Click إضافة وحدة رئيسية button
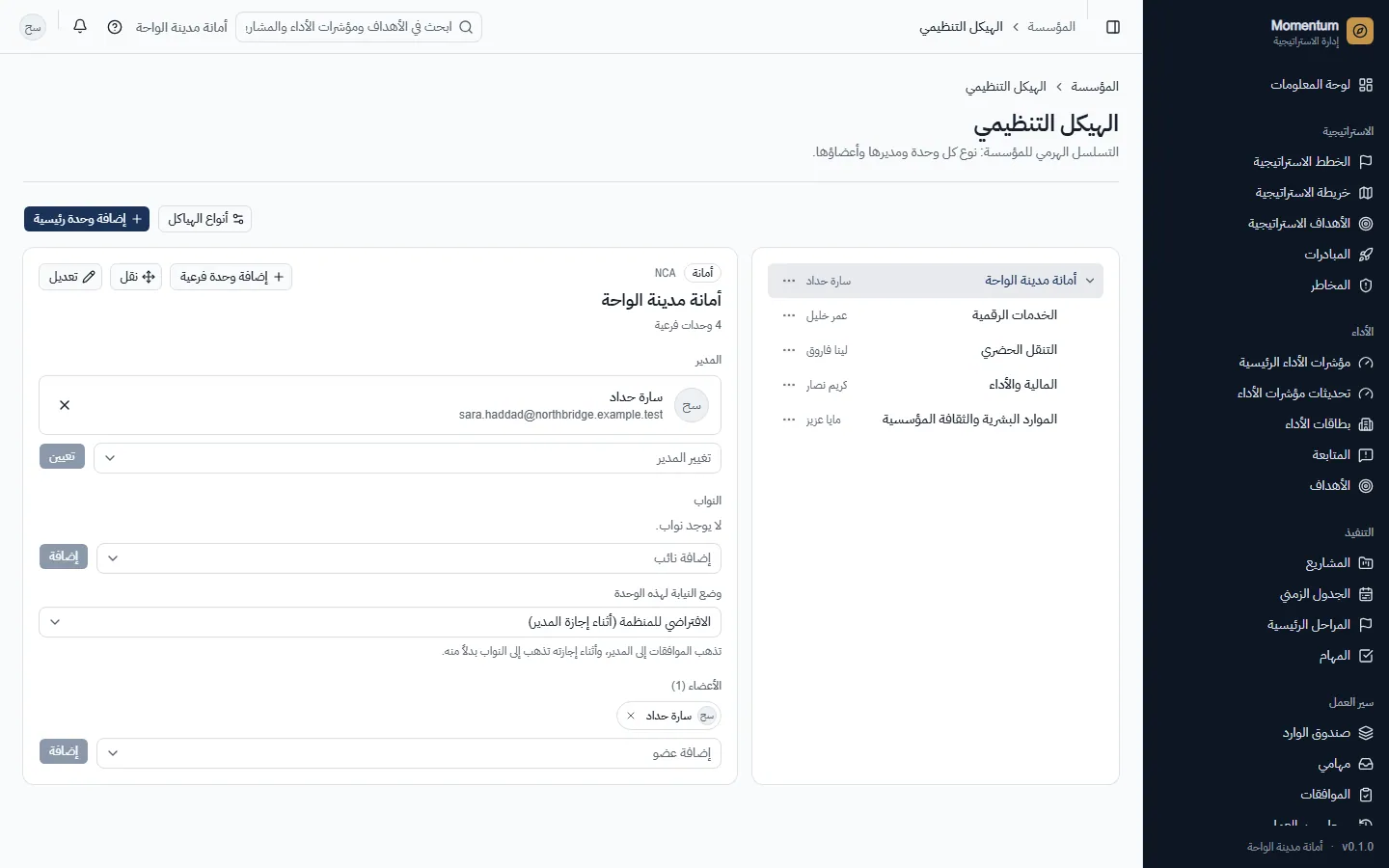This screenshot has width=1389, height=868. pos(87,219)
